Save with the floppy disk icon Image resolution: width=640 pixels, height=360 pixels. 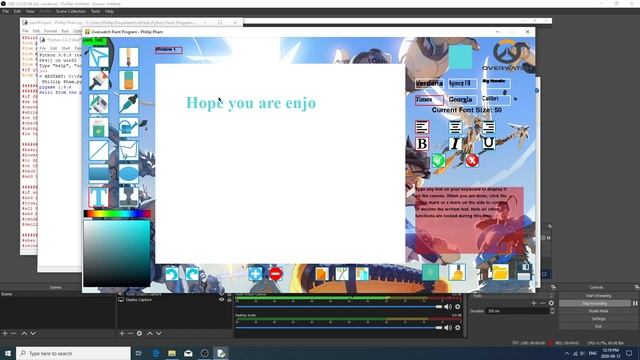523,272
